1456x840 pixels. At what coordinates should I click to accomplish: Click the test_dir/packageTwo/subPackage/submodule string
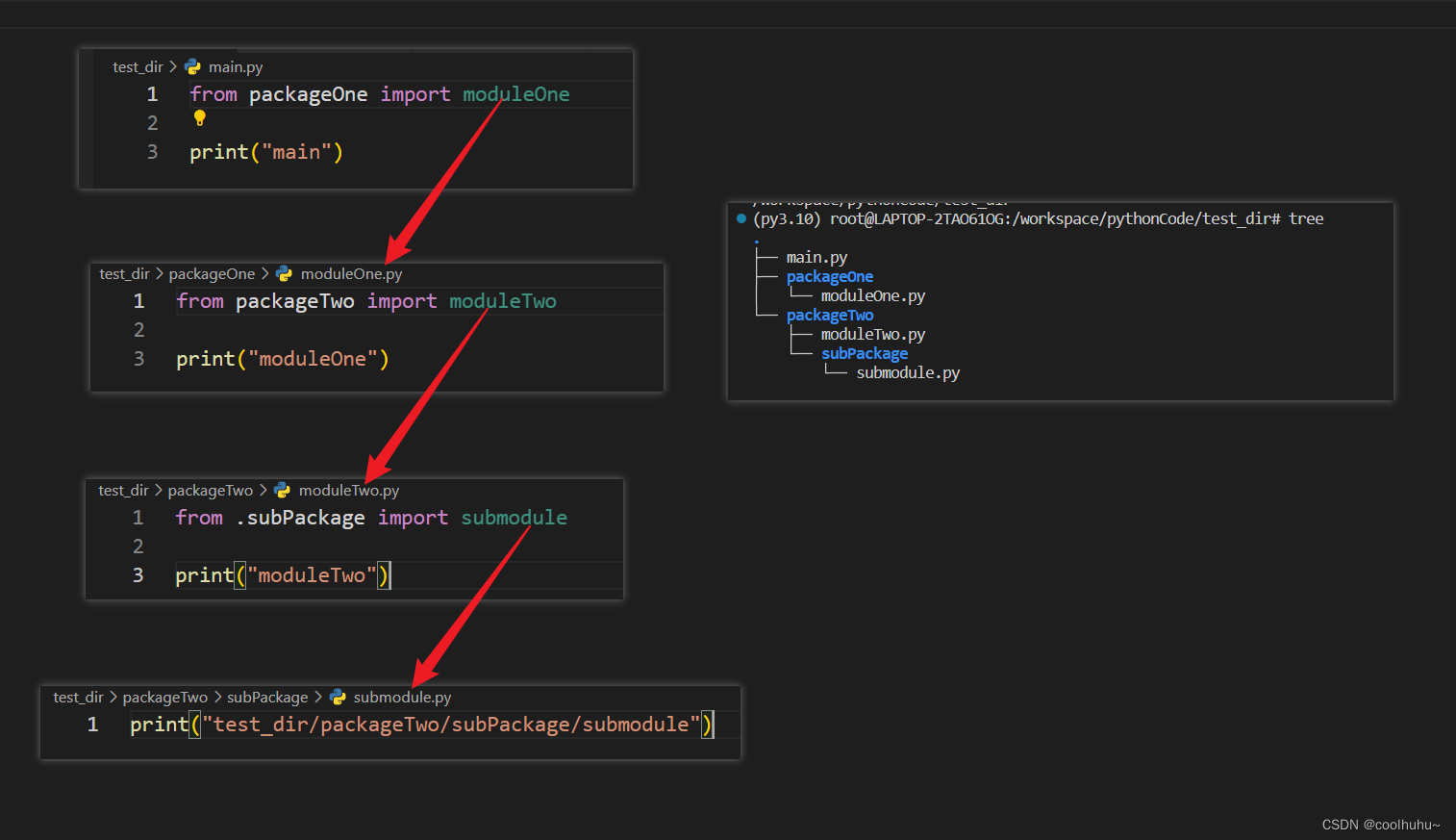click(451, 725)
